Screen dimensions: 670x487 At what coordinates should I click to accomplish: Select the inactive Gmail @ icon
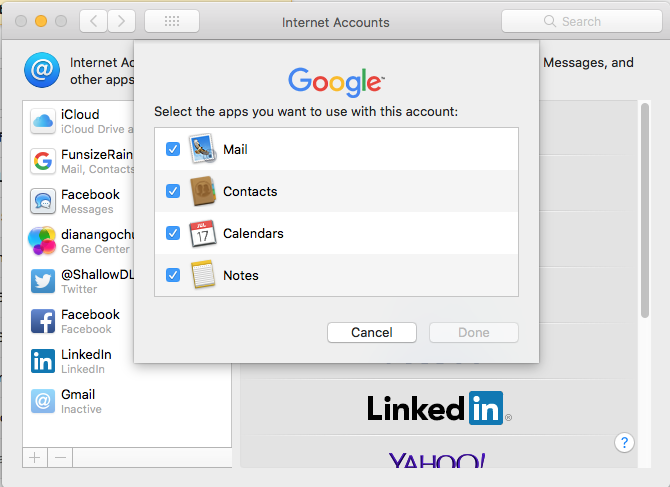coord(43,401)
